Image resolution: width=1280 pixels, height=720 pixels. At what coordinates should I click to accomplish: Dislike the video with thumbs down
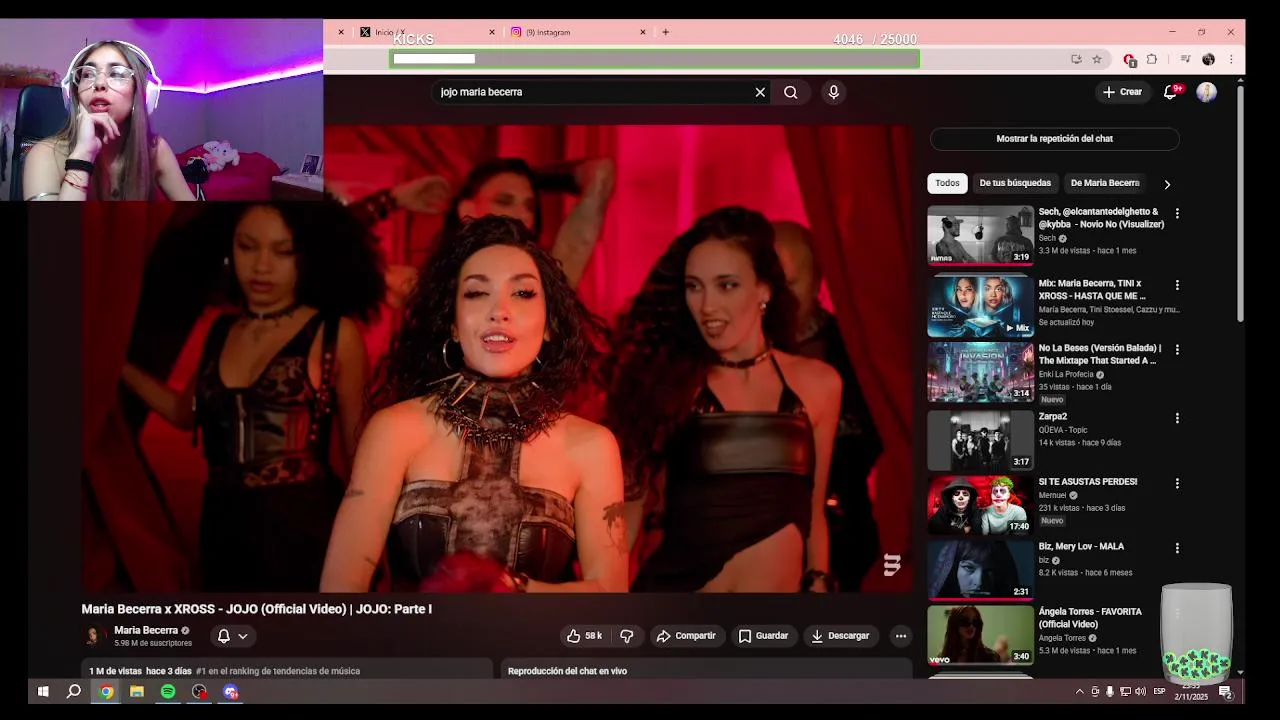tap(627, 636)
